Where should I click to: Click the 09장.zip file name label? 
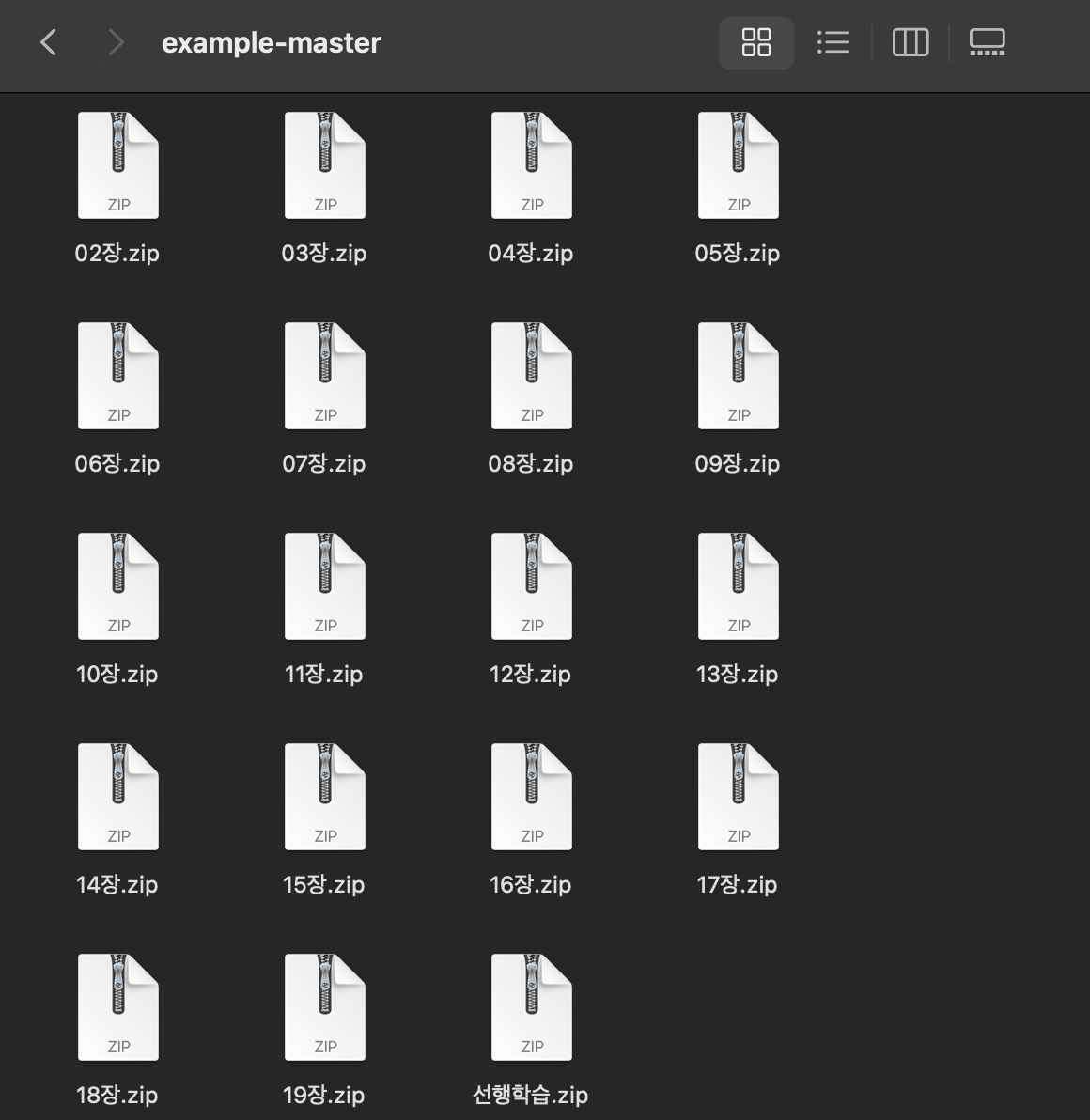pos(738,463)
